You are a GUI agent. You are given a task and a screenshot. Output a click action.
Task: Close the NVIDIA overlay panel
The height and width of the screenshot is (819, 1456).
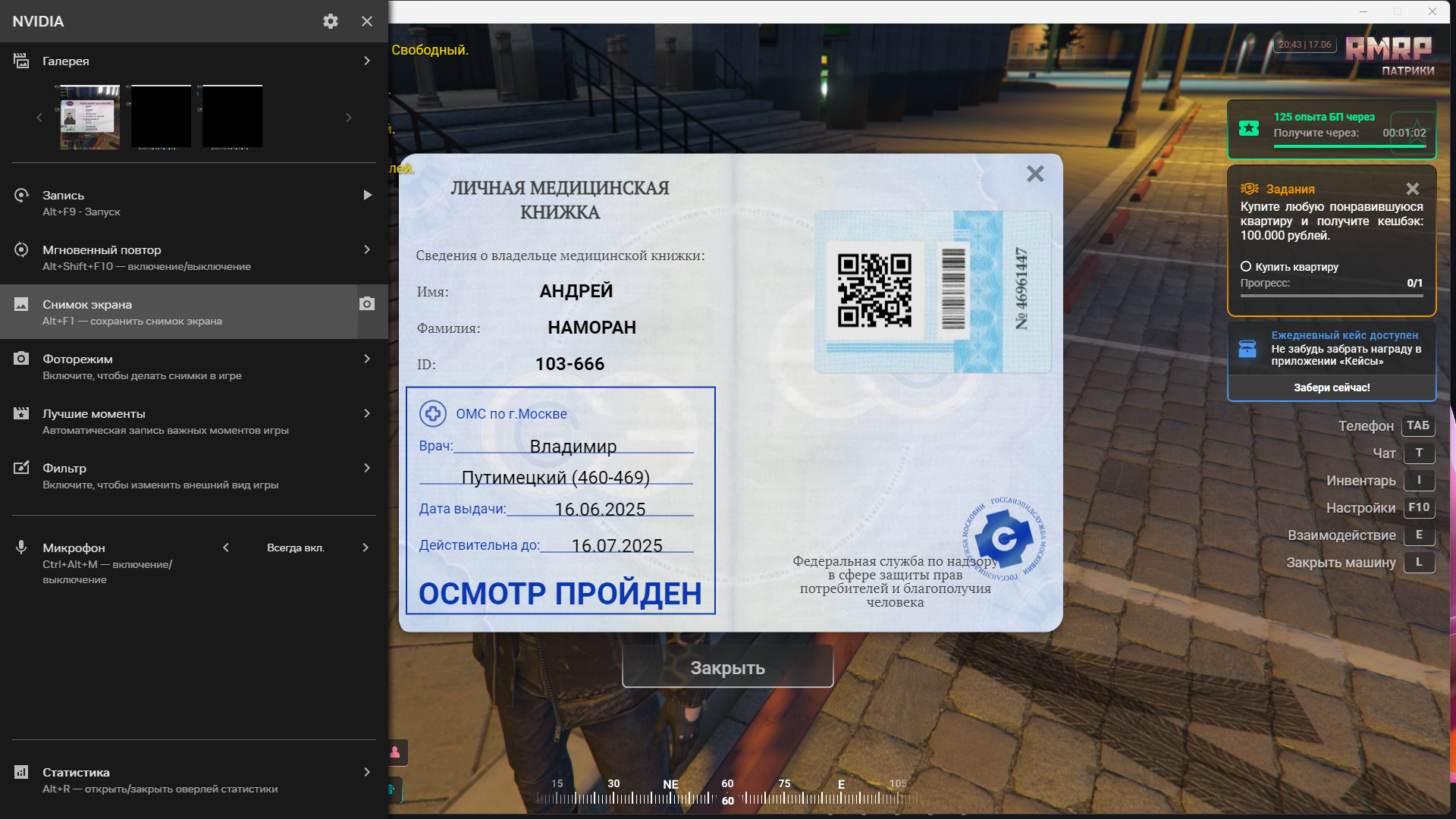pos(367,21)
